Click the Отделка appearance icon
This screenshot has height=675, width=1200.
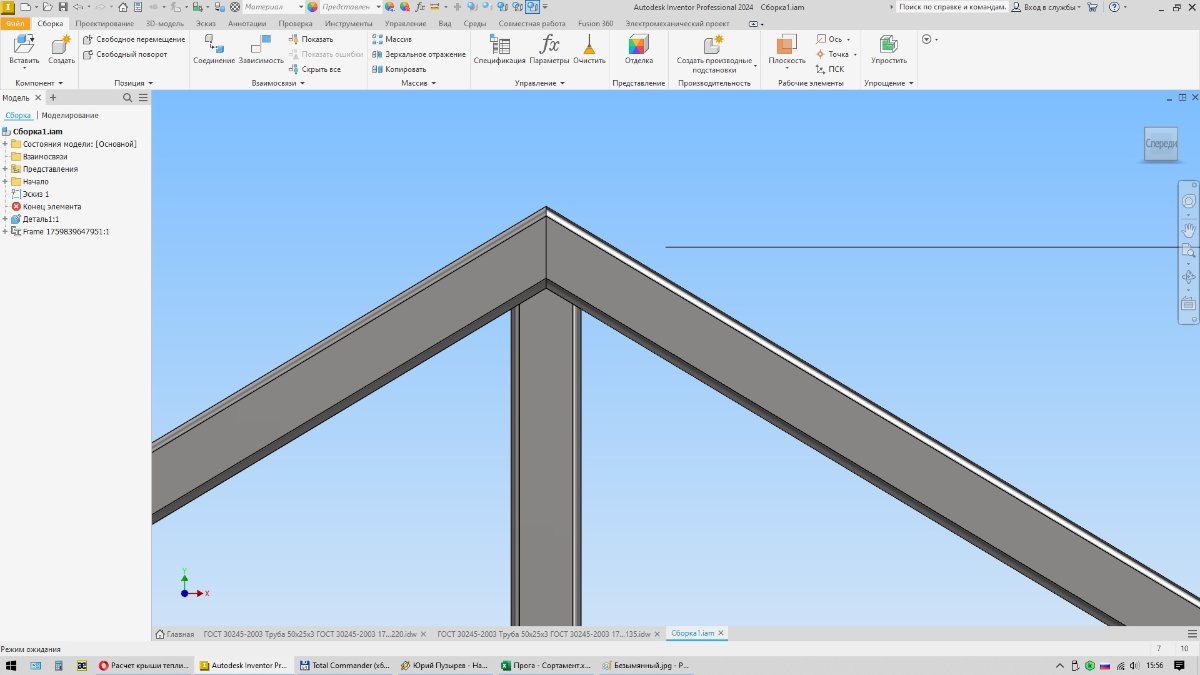pyautogui.click(x=638, y=46)
